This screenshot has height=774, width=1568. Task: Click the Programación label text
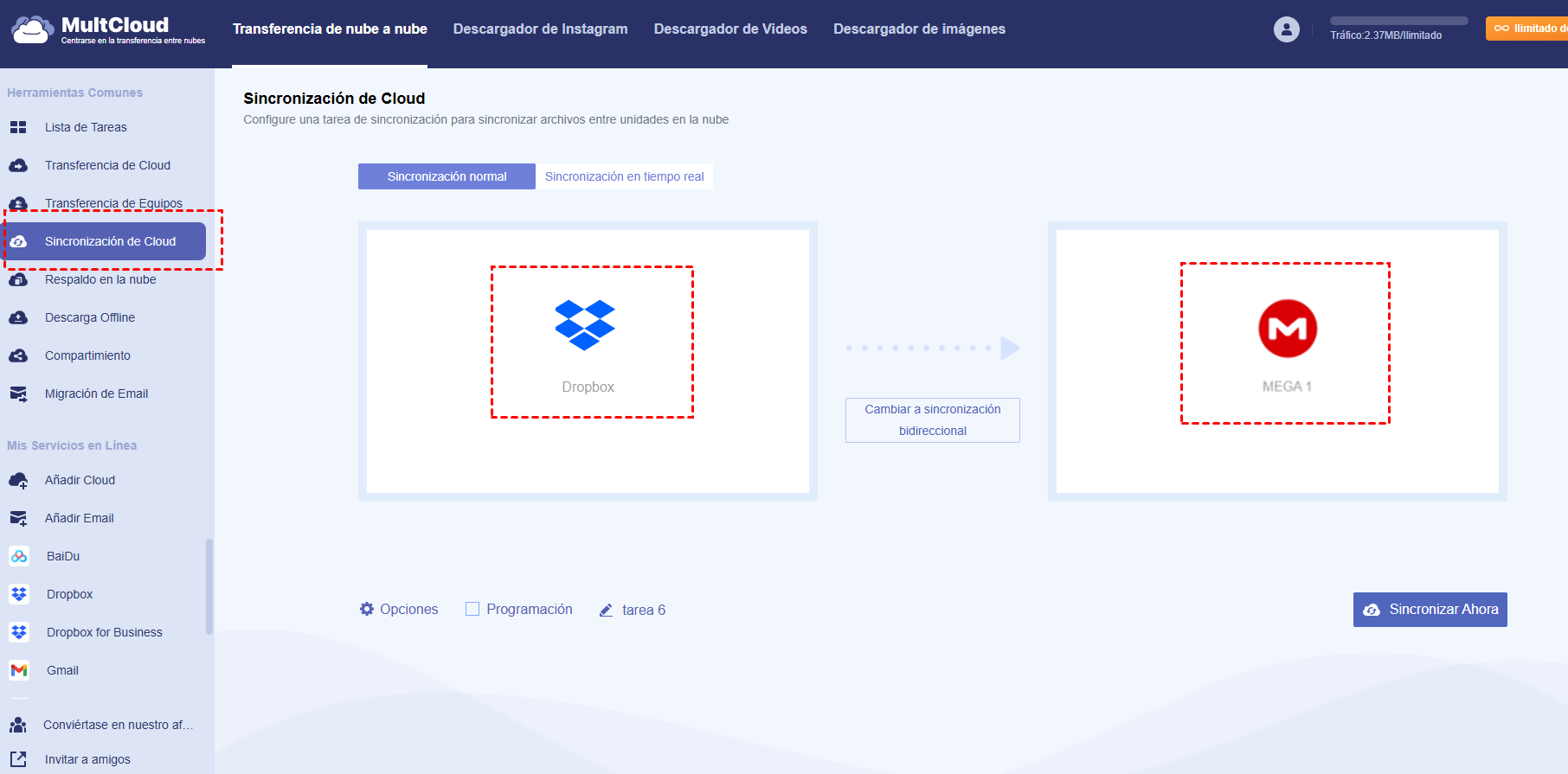(530, 609)
